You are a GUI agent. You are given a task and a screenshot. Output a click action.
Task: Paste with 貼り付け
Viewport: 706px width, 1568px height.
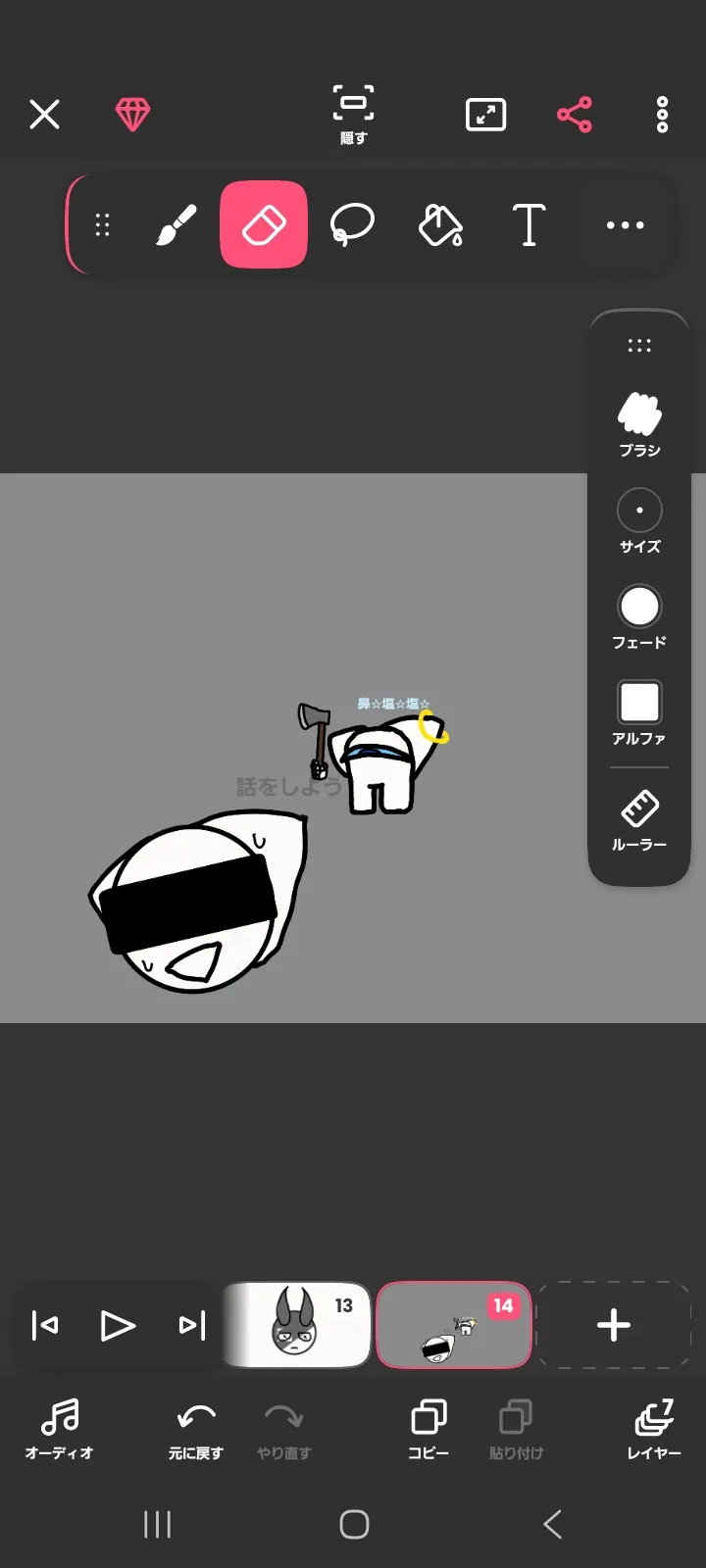516,1430
